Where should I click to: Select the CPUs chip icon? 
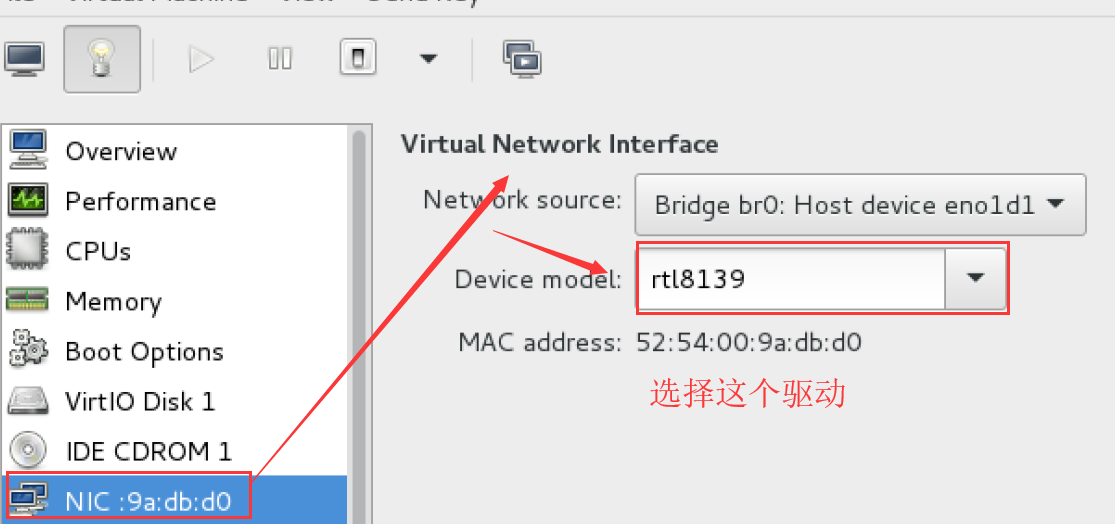27,251
